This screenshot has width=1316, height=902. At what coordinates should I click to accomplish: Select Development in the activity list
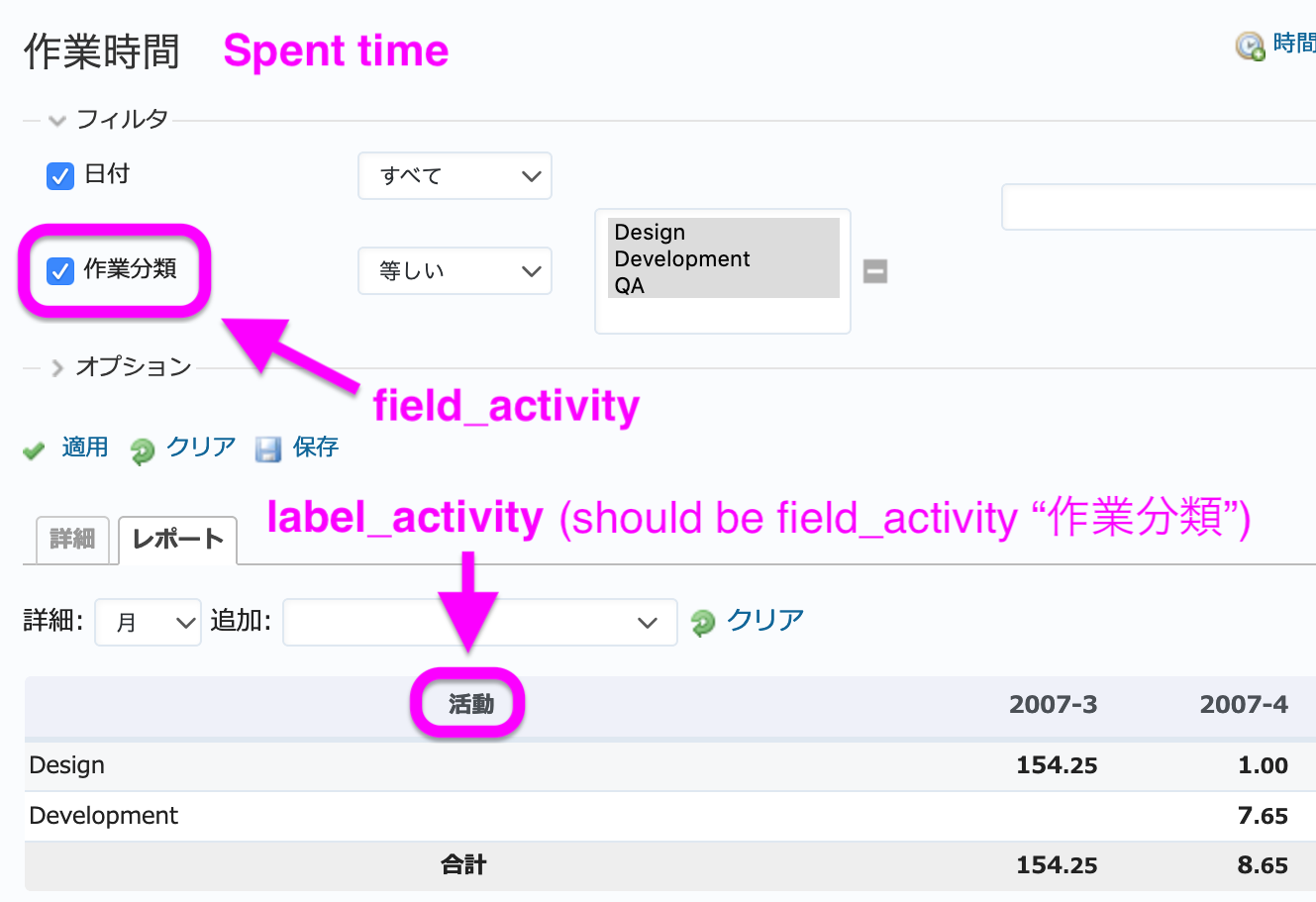coord(682,258)
